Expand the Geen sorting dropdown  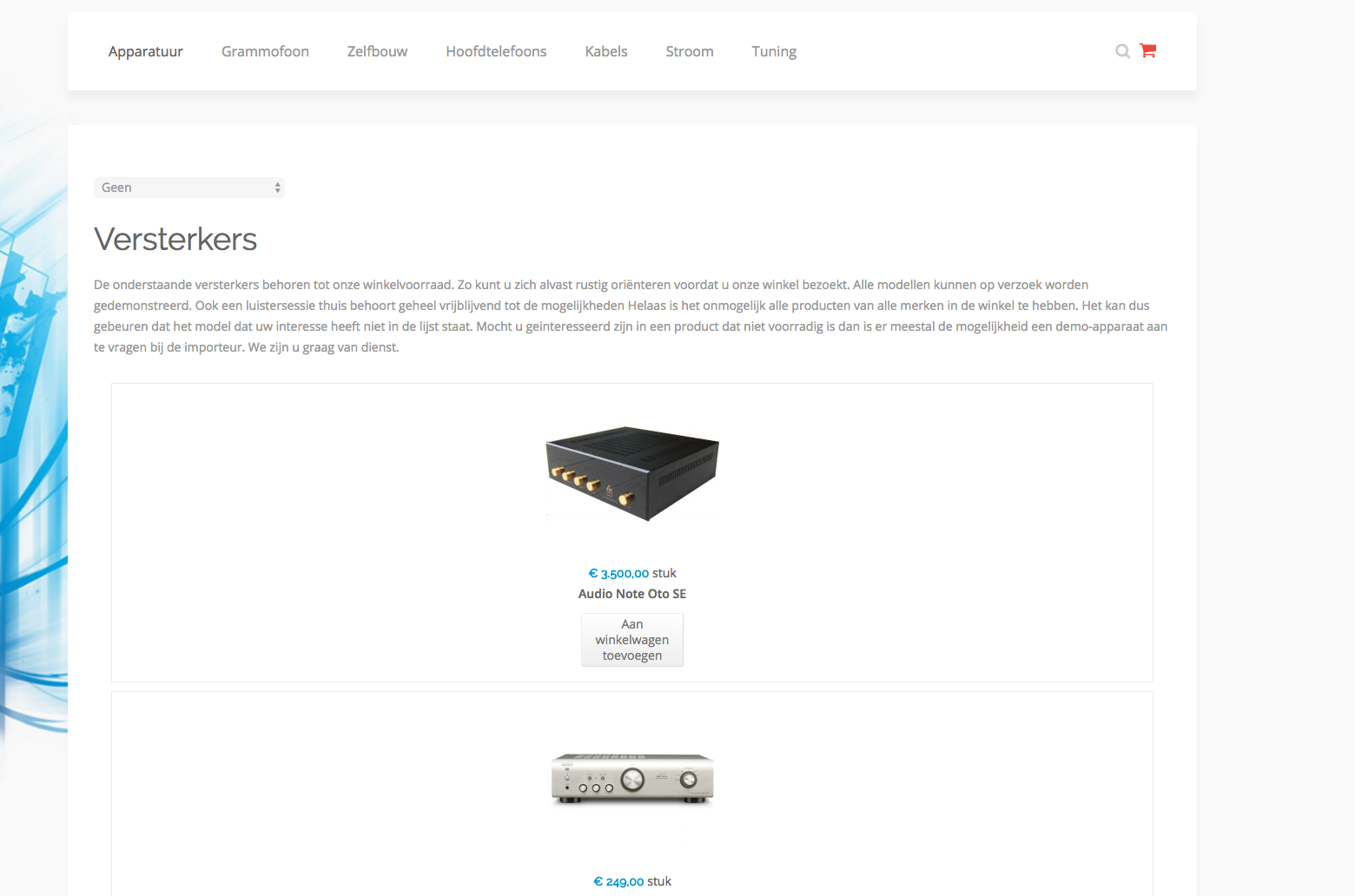coord(189,188)
